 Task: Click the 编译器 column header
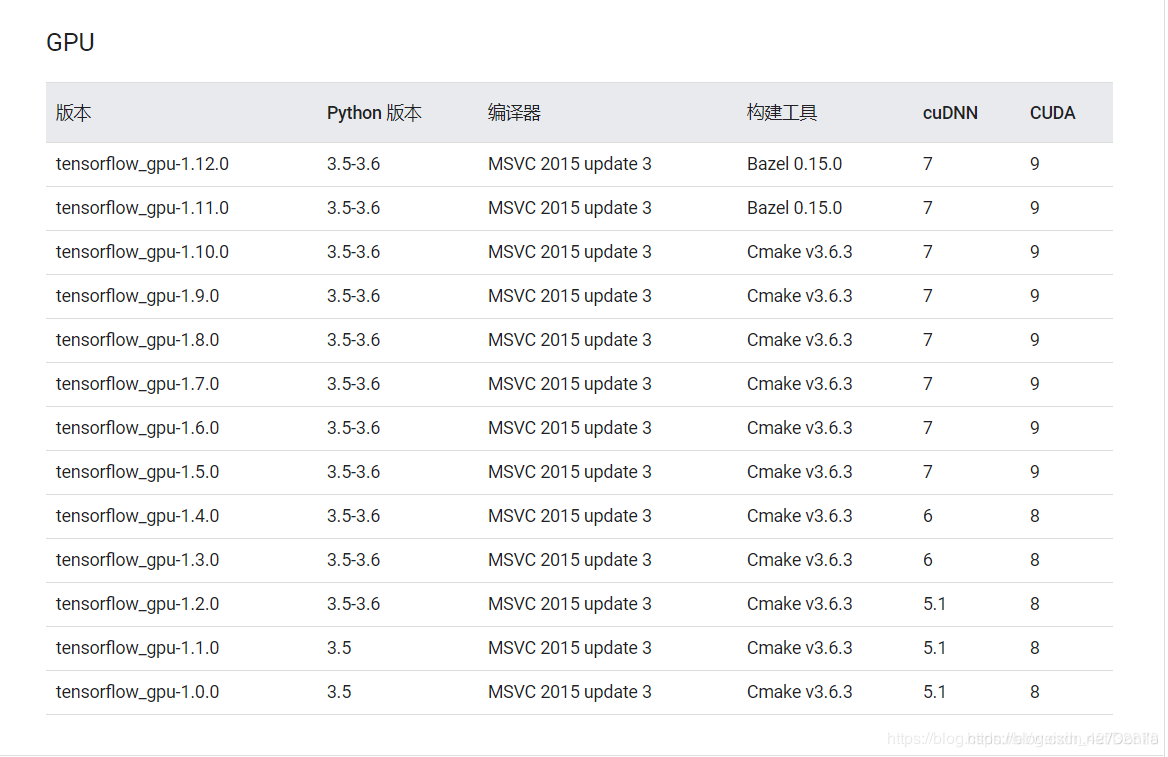(514, 113)
